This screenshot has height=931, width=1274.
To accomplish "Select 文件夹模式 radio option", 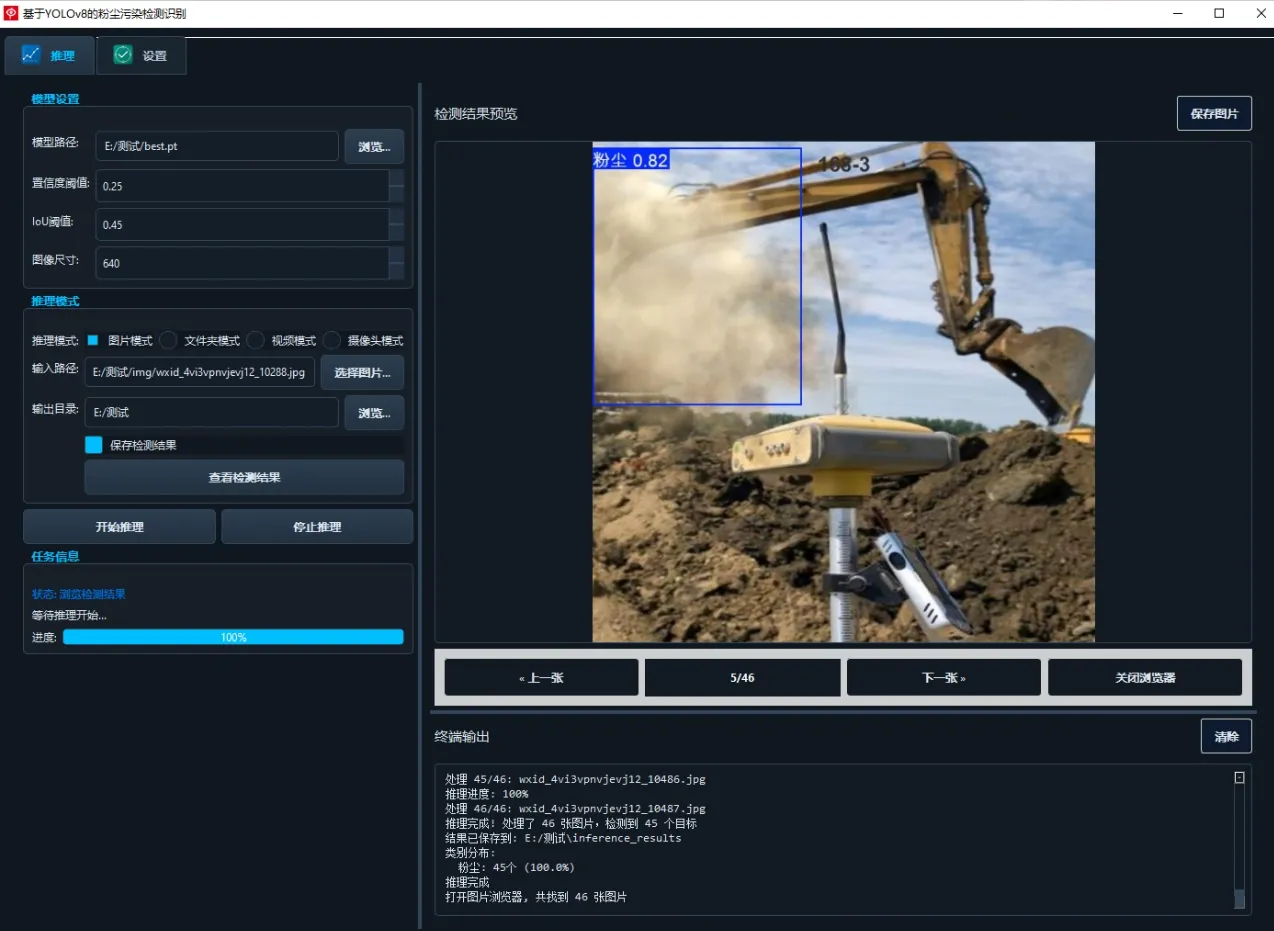I will pyautogui.click(x=169, y=340).
